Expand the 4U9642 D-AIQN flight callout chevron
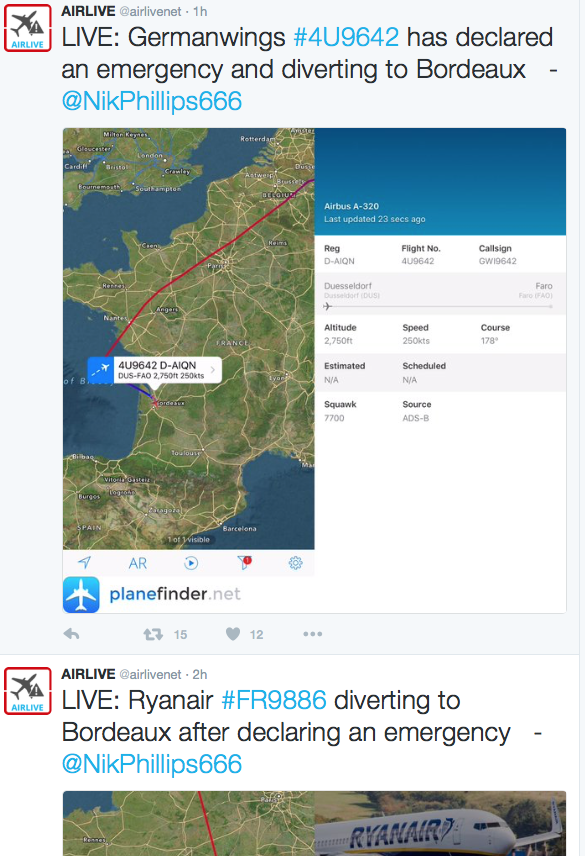 click(x=213, y=370)
